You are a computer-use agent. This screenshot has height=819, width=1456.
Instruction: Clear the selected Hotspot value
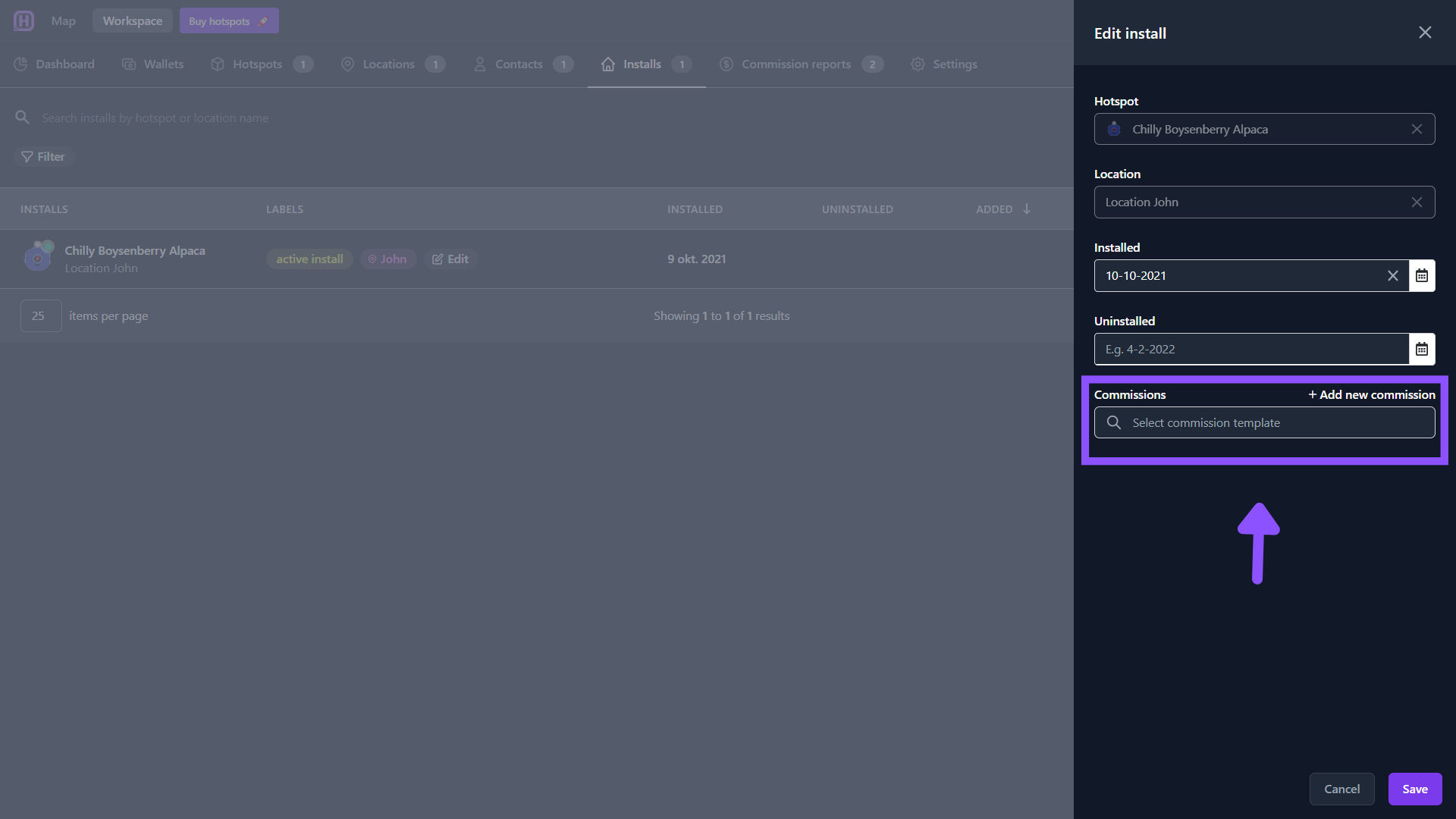[x=1417, y=129]
